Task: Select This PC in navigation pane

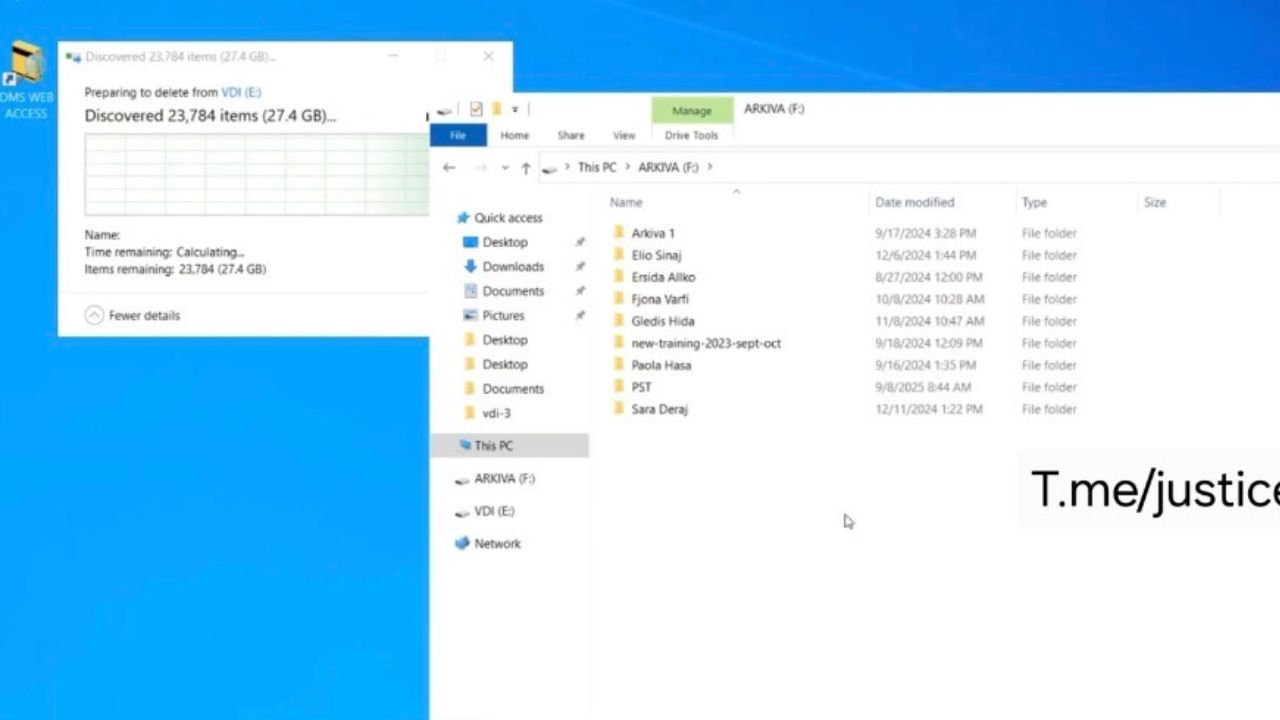Action: [x=493, y=446]
